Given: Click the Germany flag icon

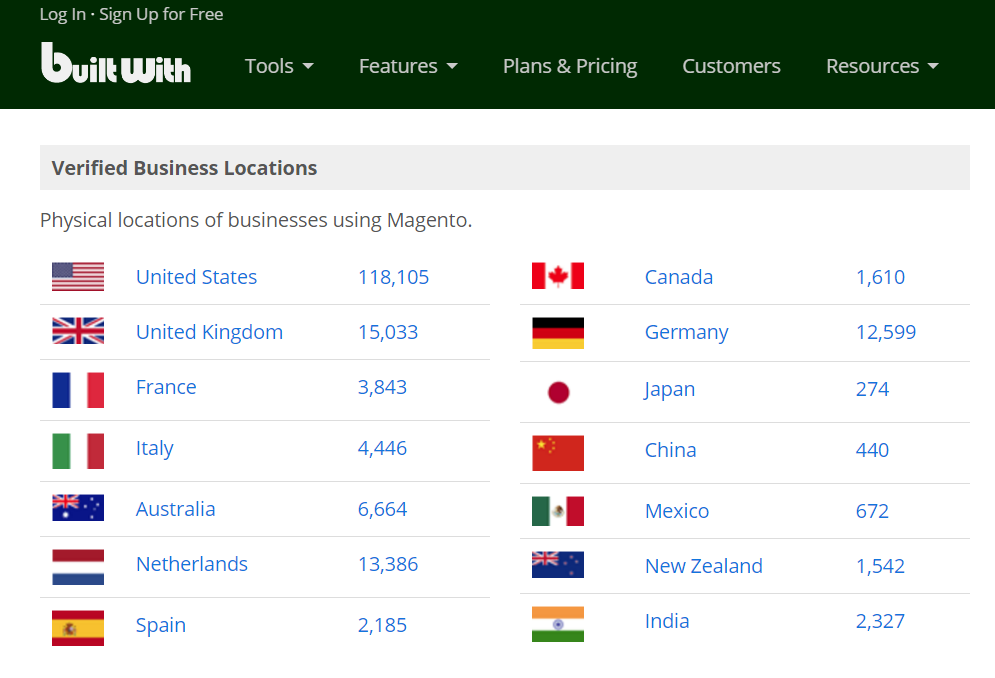Looking at the screenshot, I should point(558,333).
